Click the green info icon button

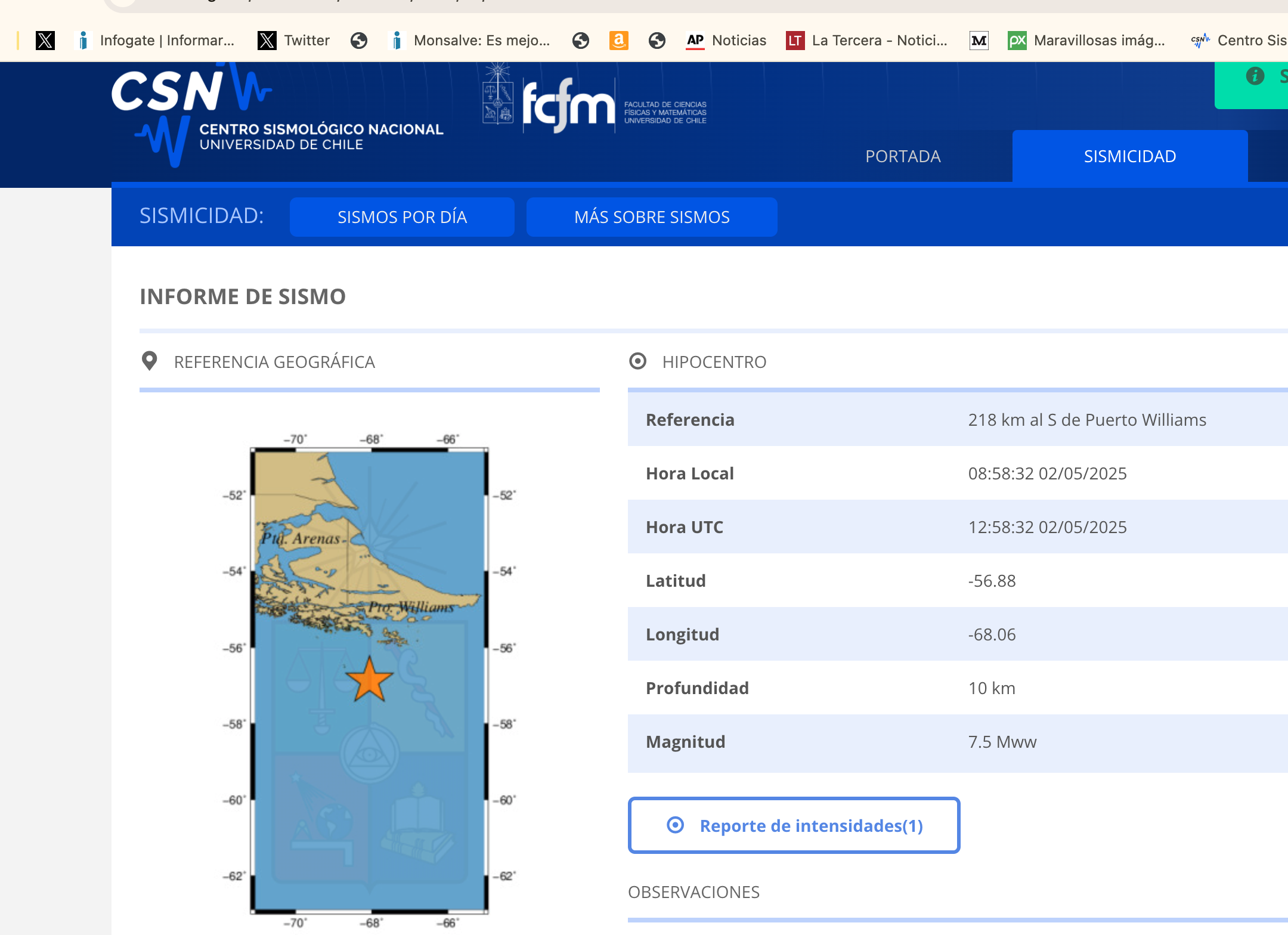(x=1255, y=76)
